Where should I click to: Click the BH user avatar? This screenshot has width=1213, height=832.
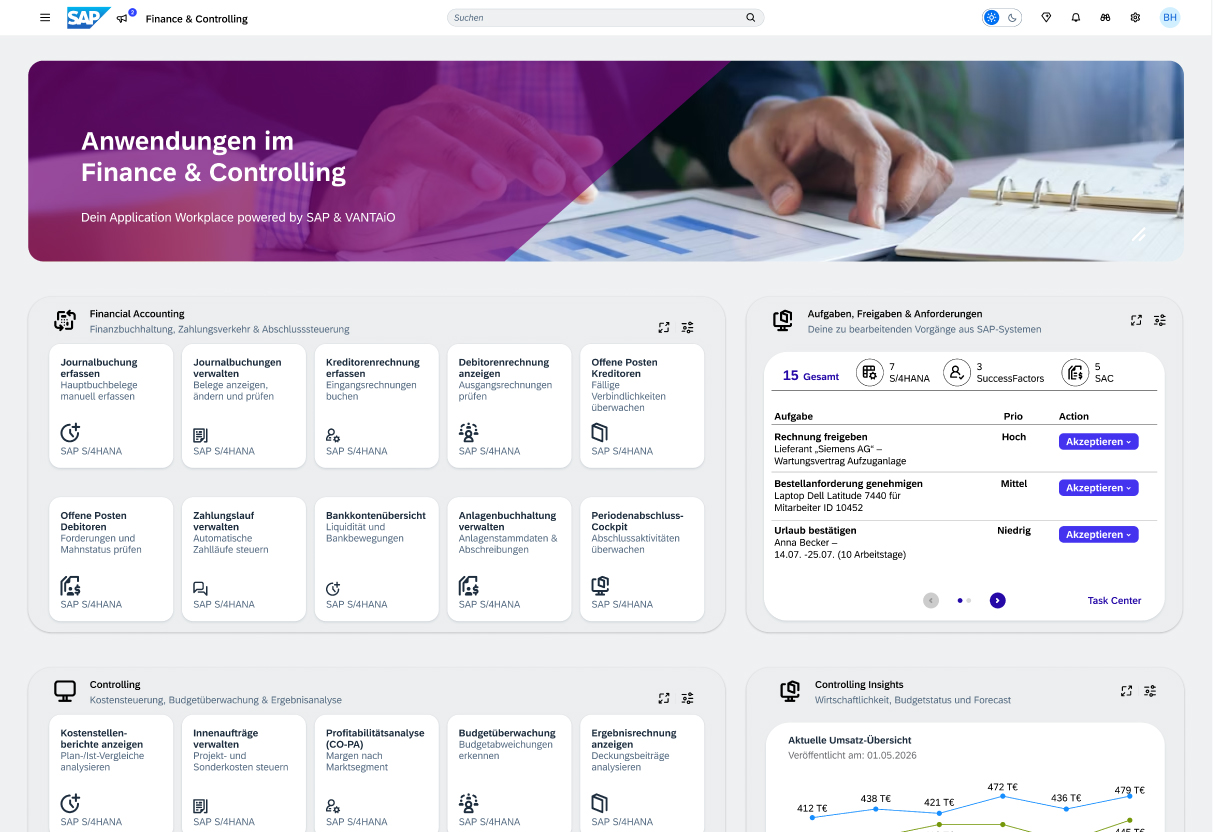pyautogui.click(x=1169, y=18)
